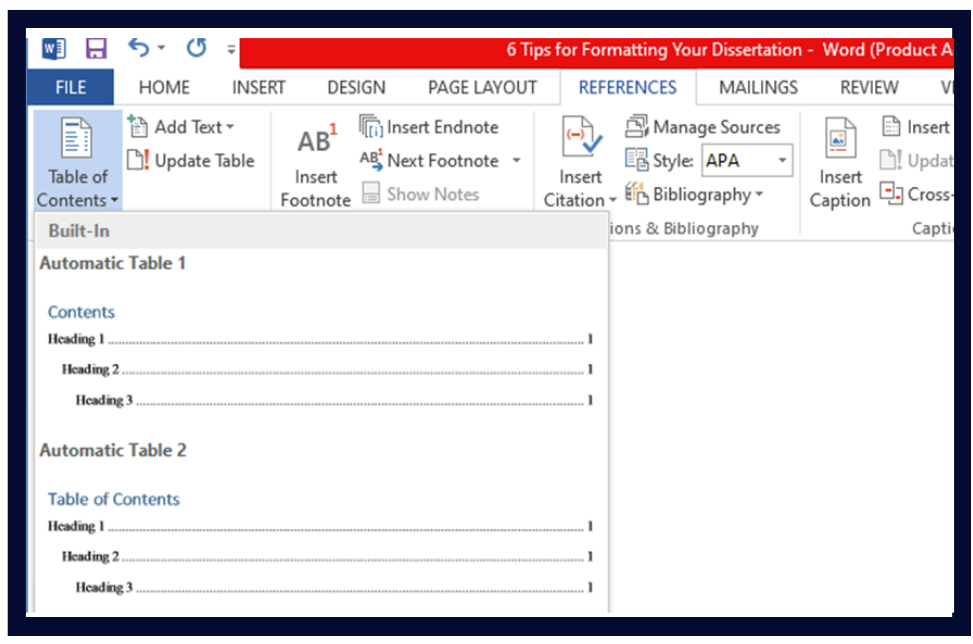Click the Save icon in quick access toolbar
Screen dimensions: 973x644
(96, 48)
